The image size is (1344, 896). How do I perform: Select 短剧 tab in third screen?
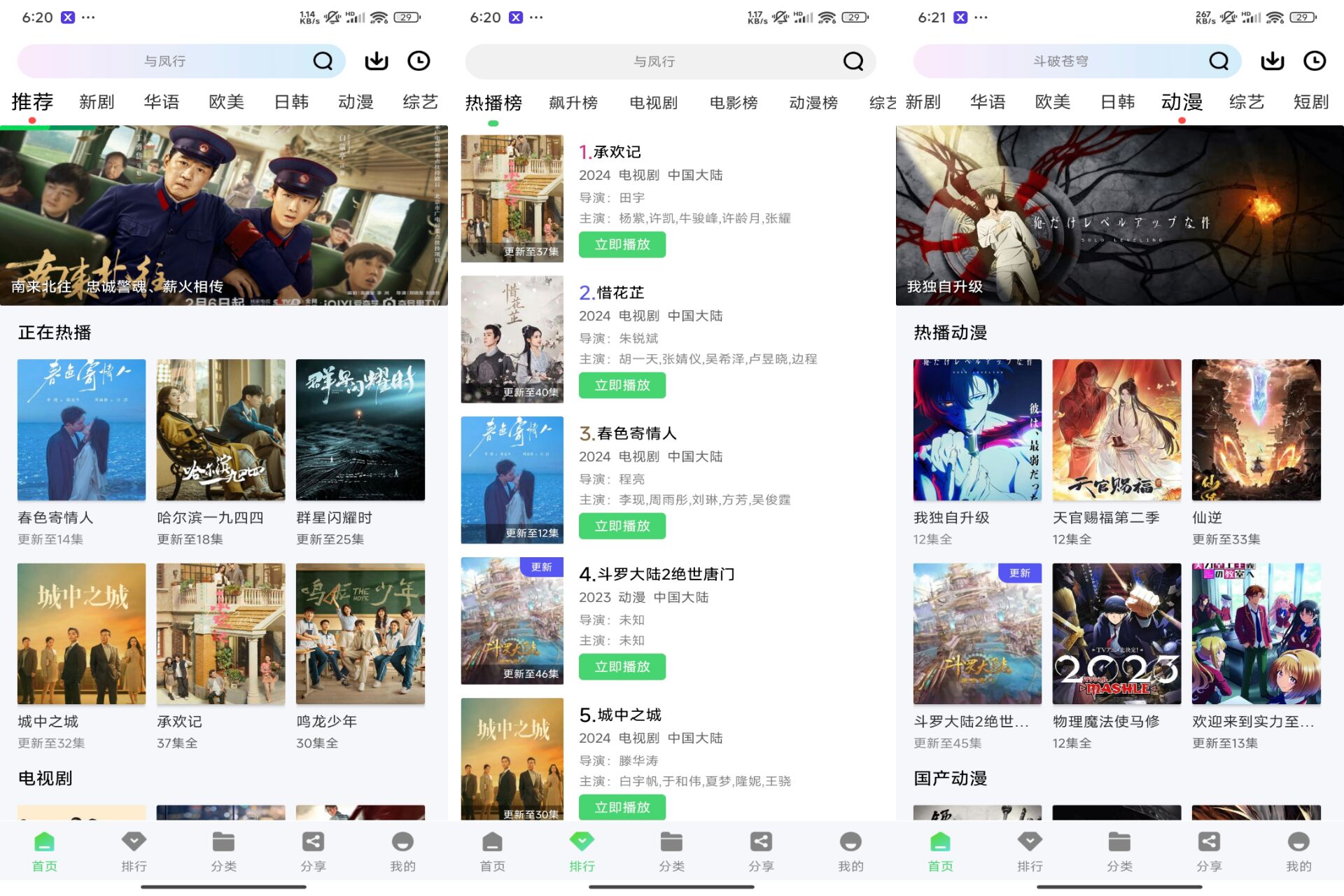[x=1310, y=102]
